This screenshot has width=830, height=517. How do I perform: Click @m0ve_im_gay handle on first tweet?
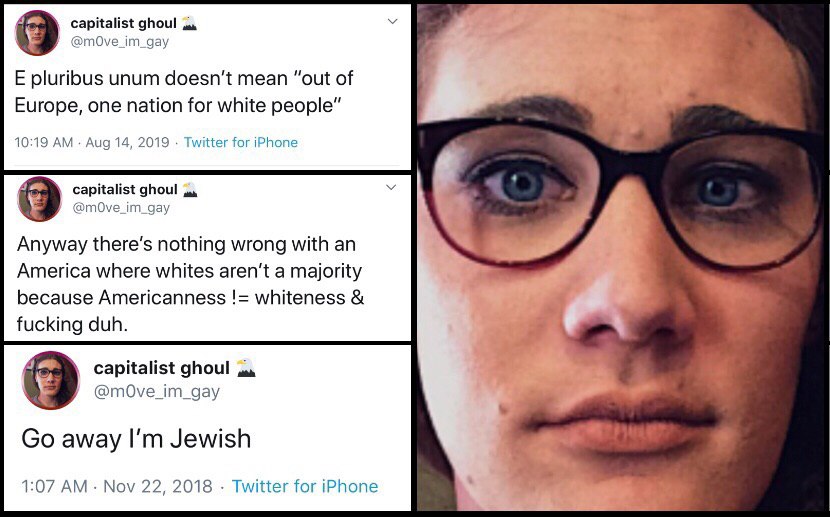pos(120,42)
